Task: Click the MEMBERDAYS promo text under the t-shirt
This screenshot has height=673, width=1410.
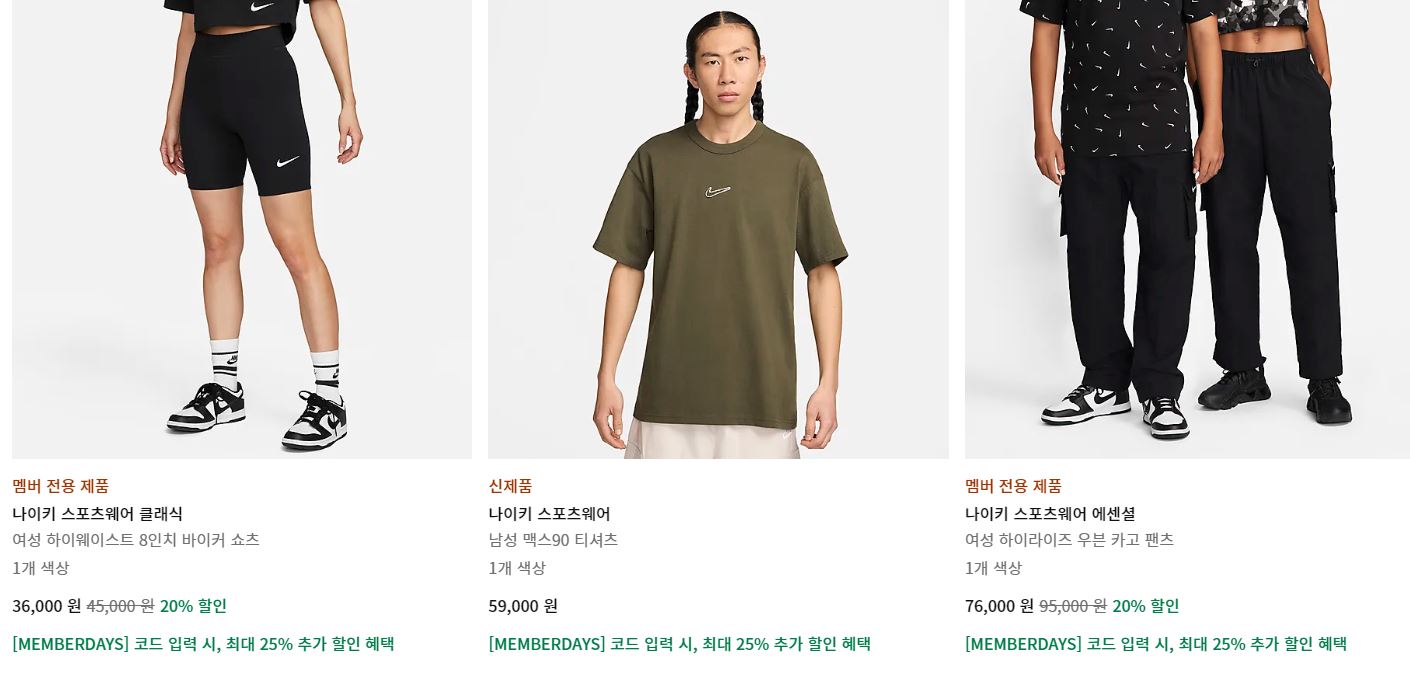Action: pos(679,644)
